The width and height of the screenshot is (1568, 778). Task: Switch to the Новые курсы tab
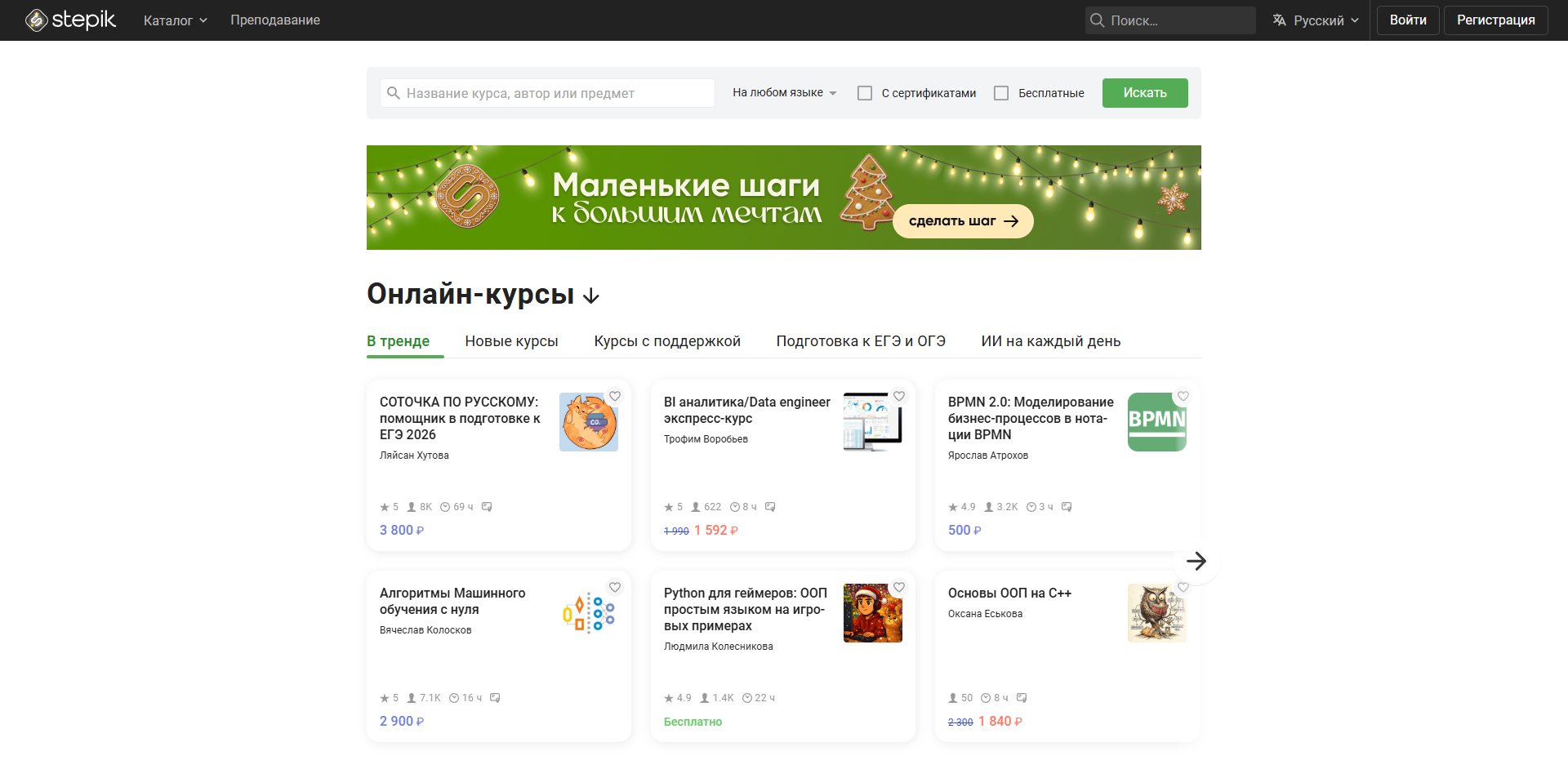pos(511,341)
